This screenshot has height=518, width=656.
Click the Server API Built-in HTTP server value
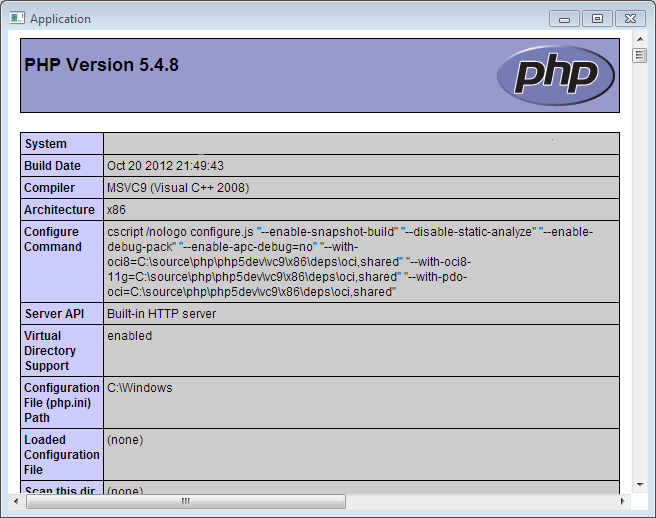click(x=161, y=314)
